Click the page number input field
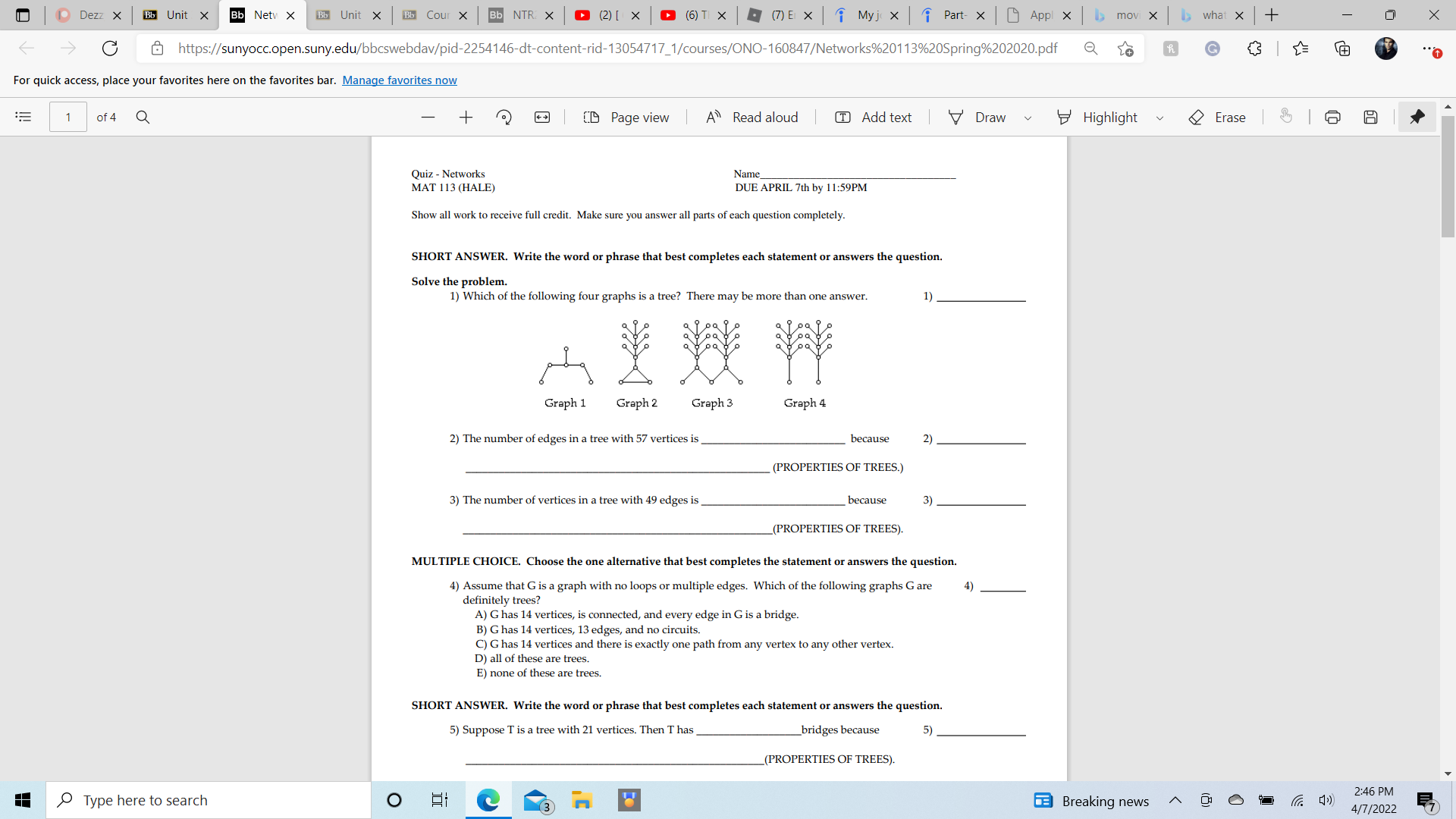1456x819 pixels. (68, 117)
